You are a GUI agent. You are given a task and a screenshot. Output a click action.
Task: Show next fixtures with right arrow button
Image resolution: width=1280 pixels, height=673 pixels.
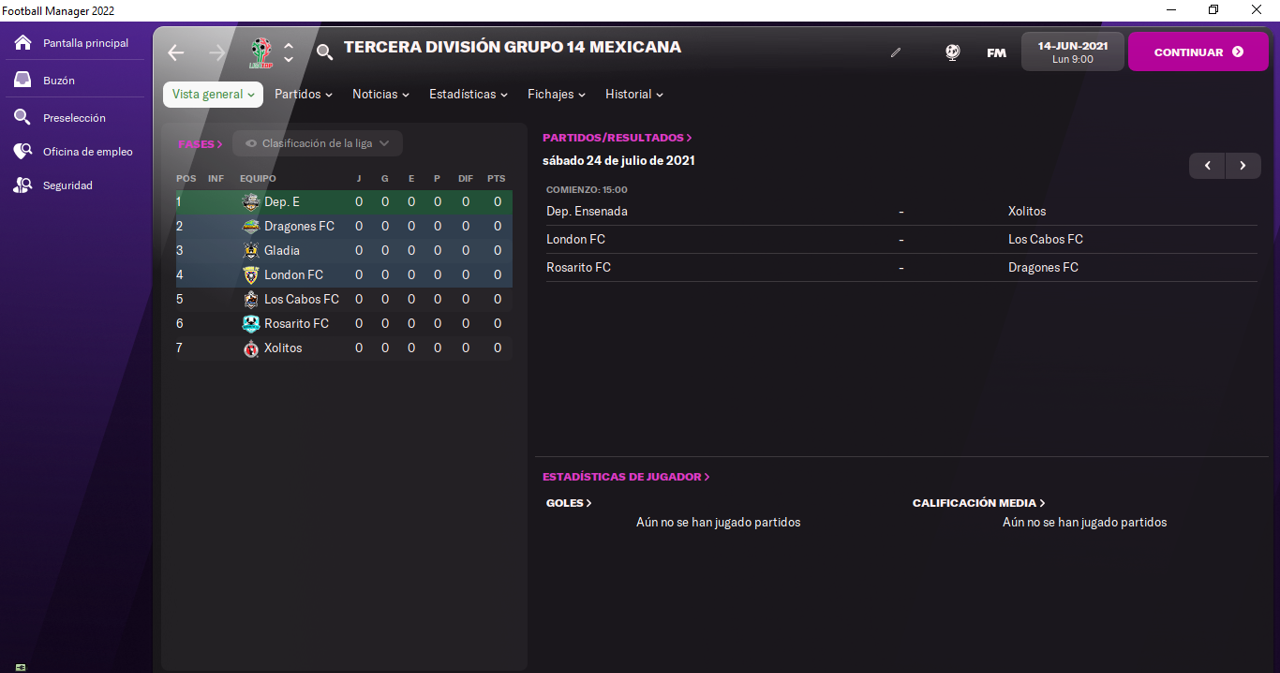[x=1243, y=166]
